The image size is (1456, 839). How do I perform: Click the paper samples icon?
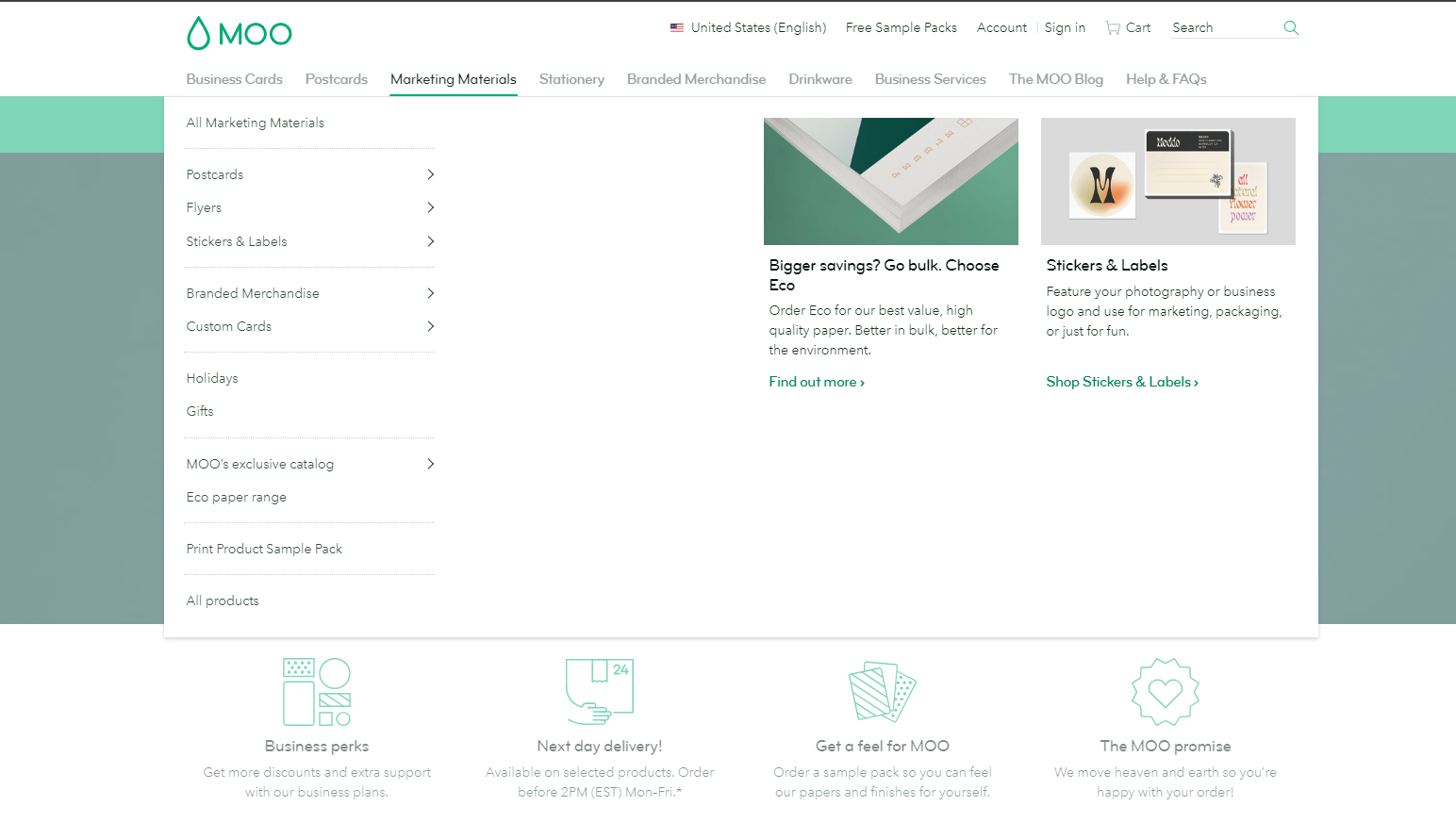click(883, 692)
